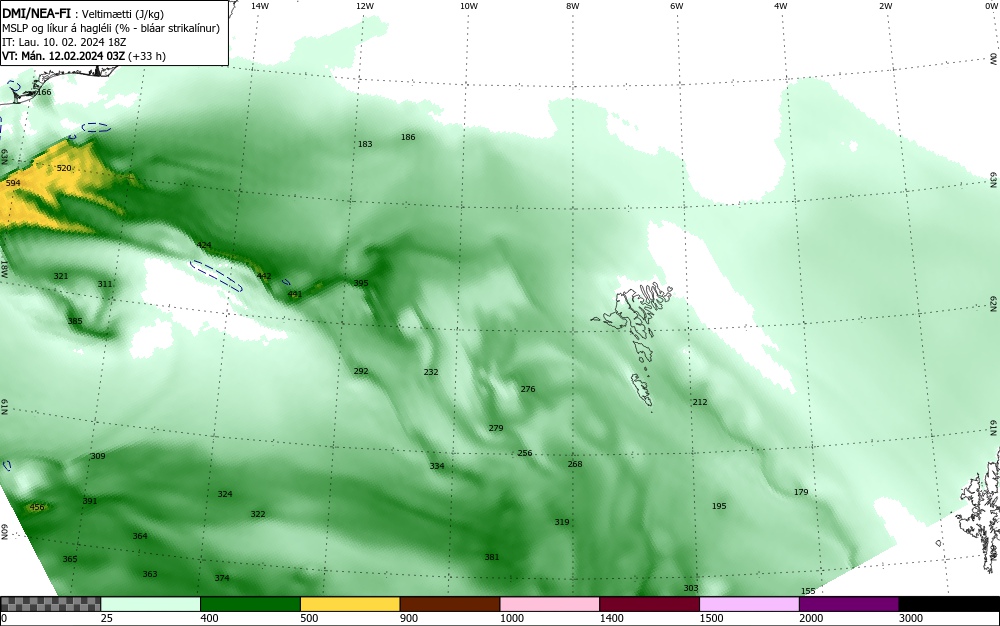Click the checkered gray 0–25 legend swatch
The width and height of the screenshot is (1000, 626).
point(50,604)
